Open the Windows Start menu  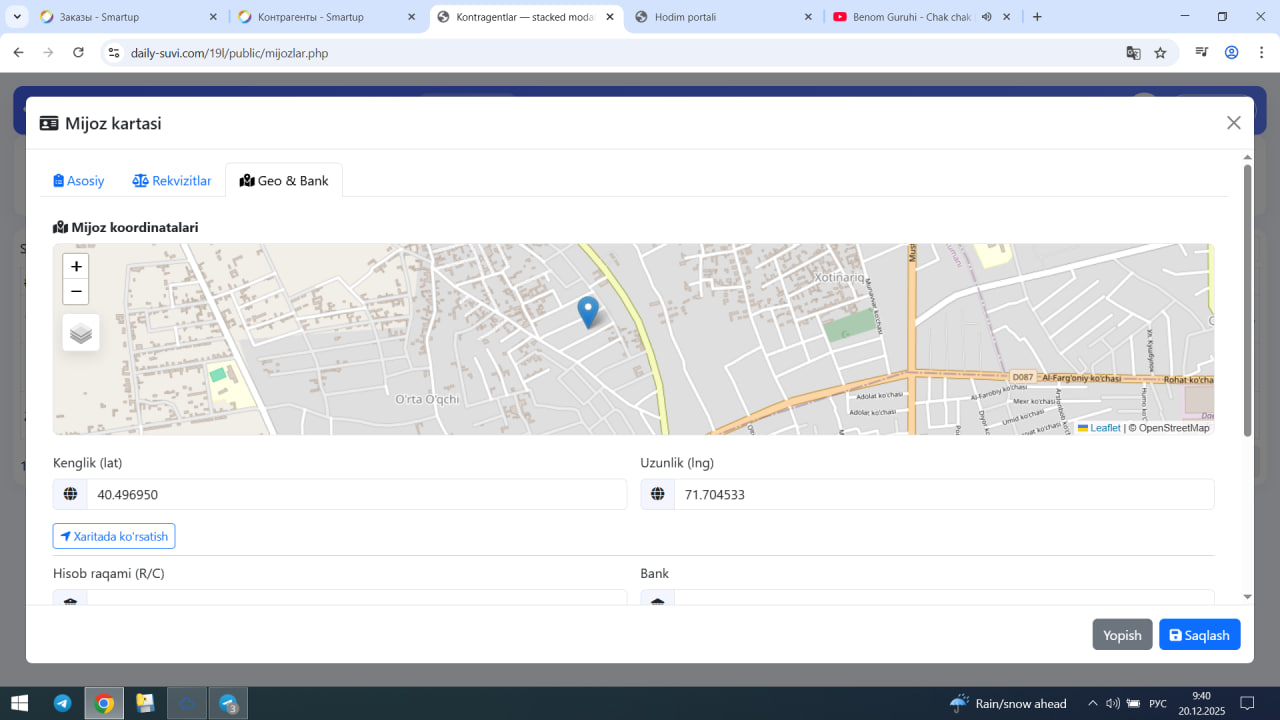[19, 703]
